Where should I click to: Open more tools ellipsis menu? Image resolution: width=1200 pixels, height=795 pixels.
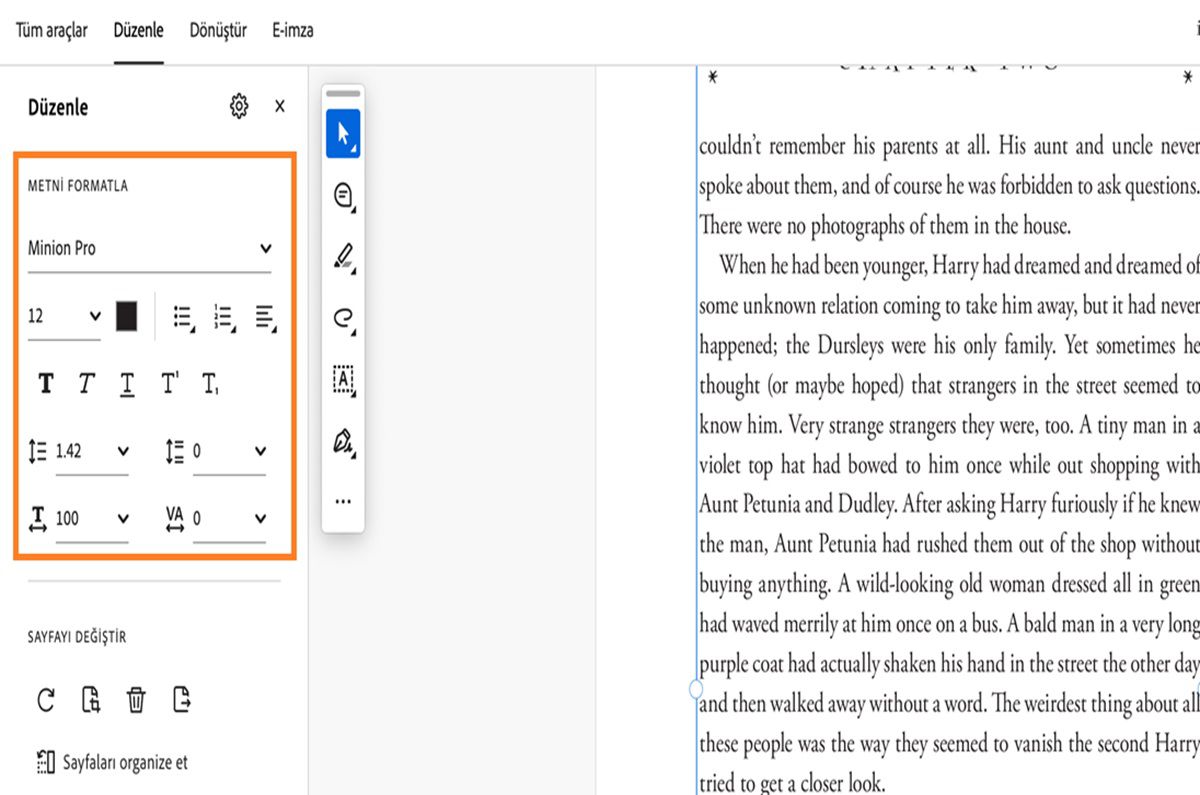click(x=343, y=501)
